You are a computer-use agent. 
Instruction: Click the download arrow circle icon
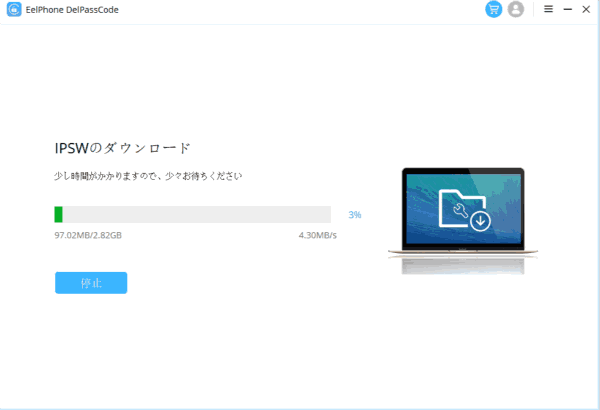480,221
